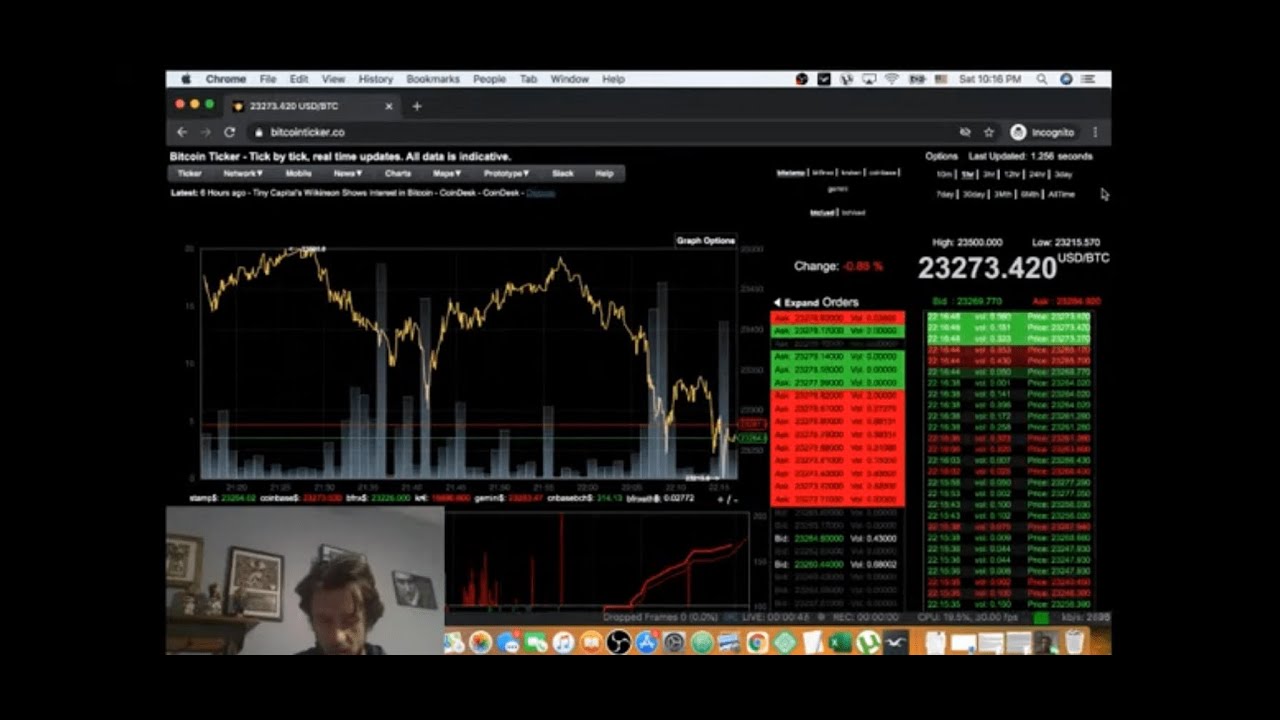Open the Slack nav item

563,173
